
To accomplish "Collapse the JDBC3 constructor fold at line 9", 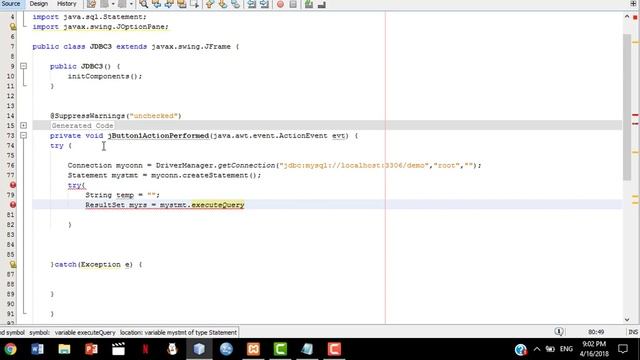I will pyautogui.click(x=23, y=66).
